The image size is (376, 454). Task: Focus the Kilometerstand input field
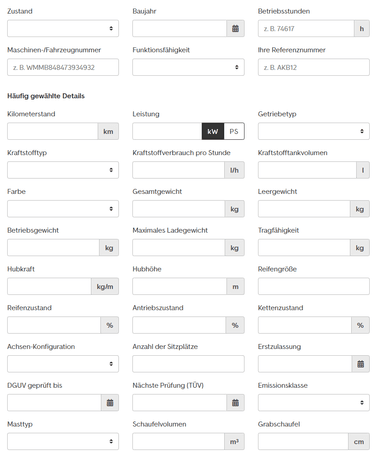[53, 131]
